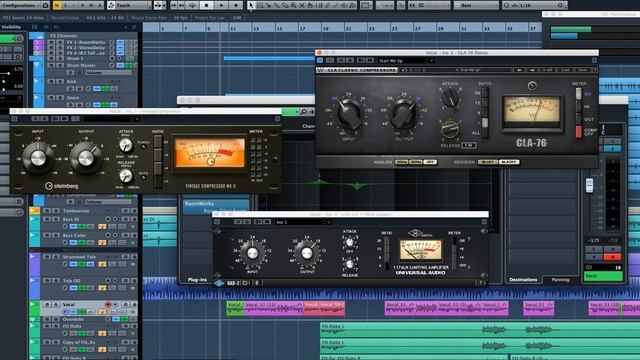Switch to the Plug-ins tab
This screenshot has width=640, height=360.
[198, 280]
